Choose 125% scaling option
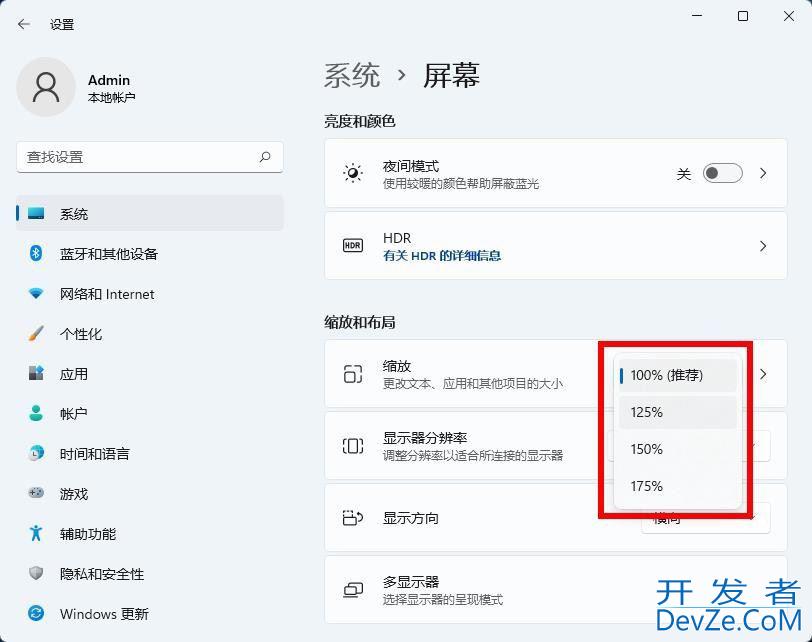Screen dimensions: 812x642 (x=677, y=413)
